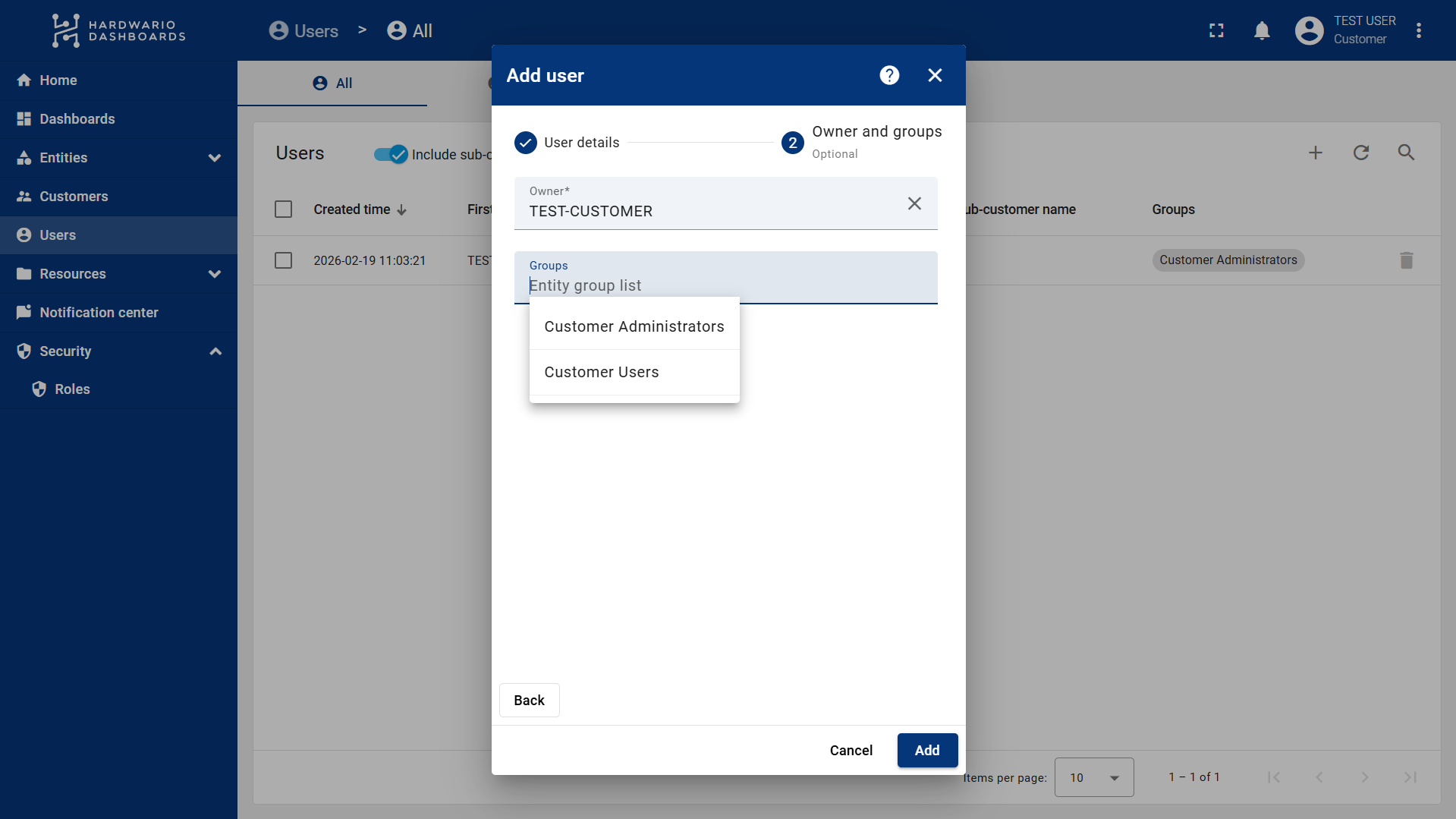The height and width of the screenshot is (819, 1456).
Task: Toggle fullscreen mode icon
Action: [x=1216, y=30]
